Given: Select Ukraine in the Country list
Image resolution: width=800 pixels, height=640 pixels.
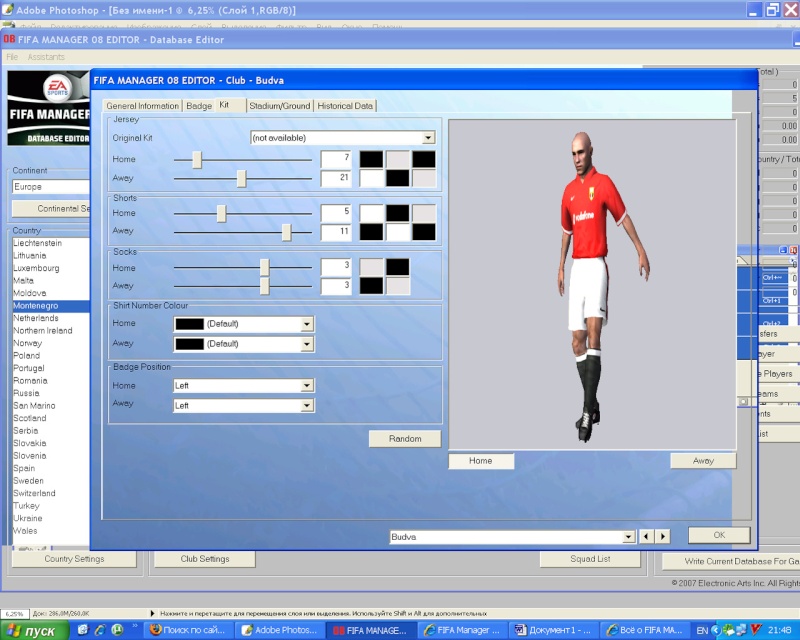Looking at the screenshot, I should coord(51,518).
